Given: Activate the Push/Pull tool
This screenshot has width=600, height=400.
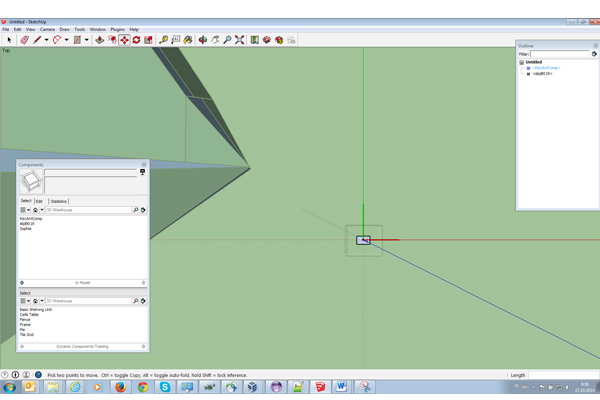Looking at the screenshot, I should 99,40.
